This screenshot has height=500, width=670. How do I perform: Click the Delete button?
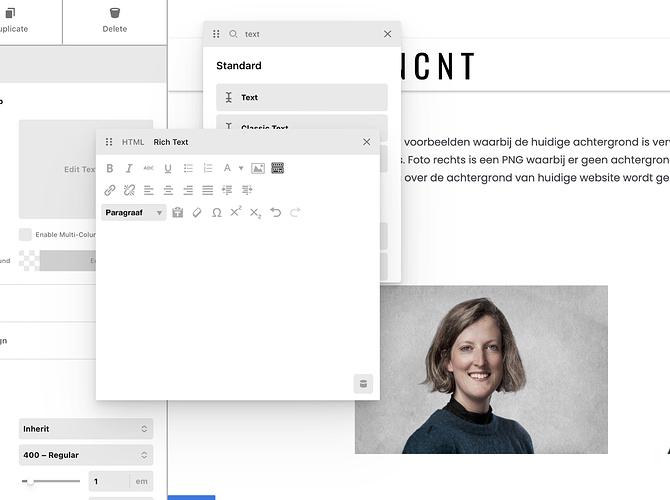coord(115,21)
